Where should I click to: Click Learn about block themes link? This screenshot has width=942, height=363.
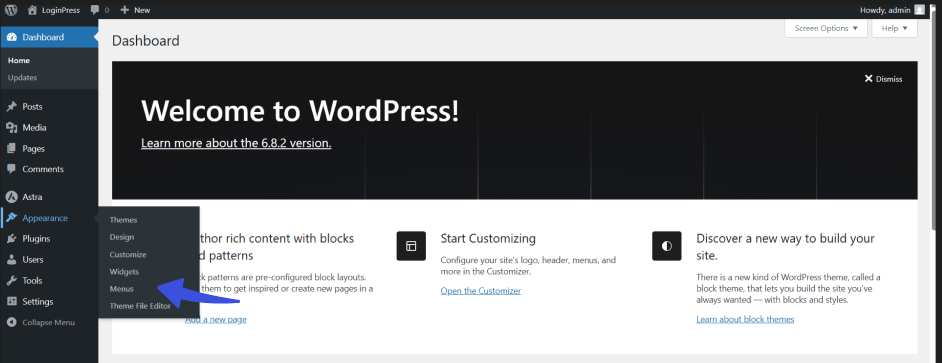pos(745,319)
